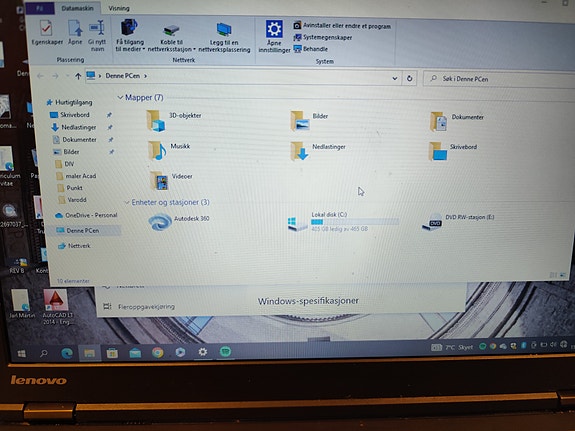Image resolution: width=575 pixels, height=431 pixels.
Task: Collapse the Enheter og stasjoner section
Action: pyautogui.click(x=127, y=202)
